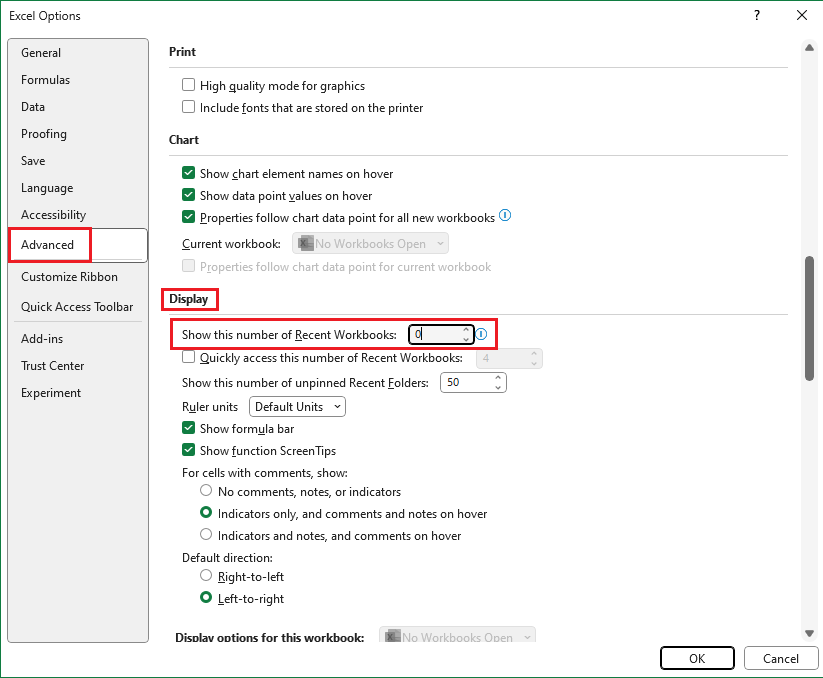Viewport: 823px width, 678px height.
Task: Choose Indicators and notes, comments on hover
Action: pyautogui.click(x=206, y=535)
